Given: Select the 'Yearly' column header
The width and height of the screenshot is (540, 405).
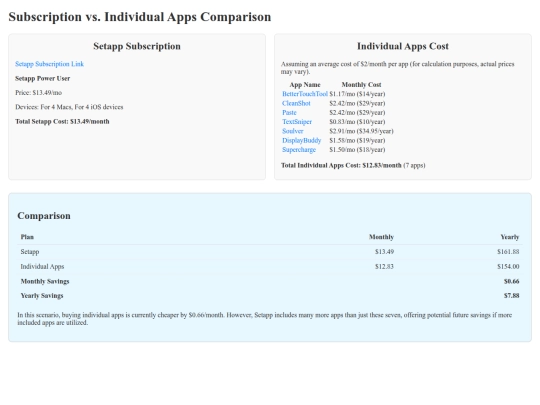Looking at the screenshot, I should tap(510, 237).
